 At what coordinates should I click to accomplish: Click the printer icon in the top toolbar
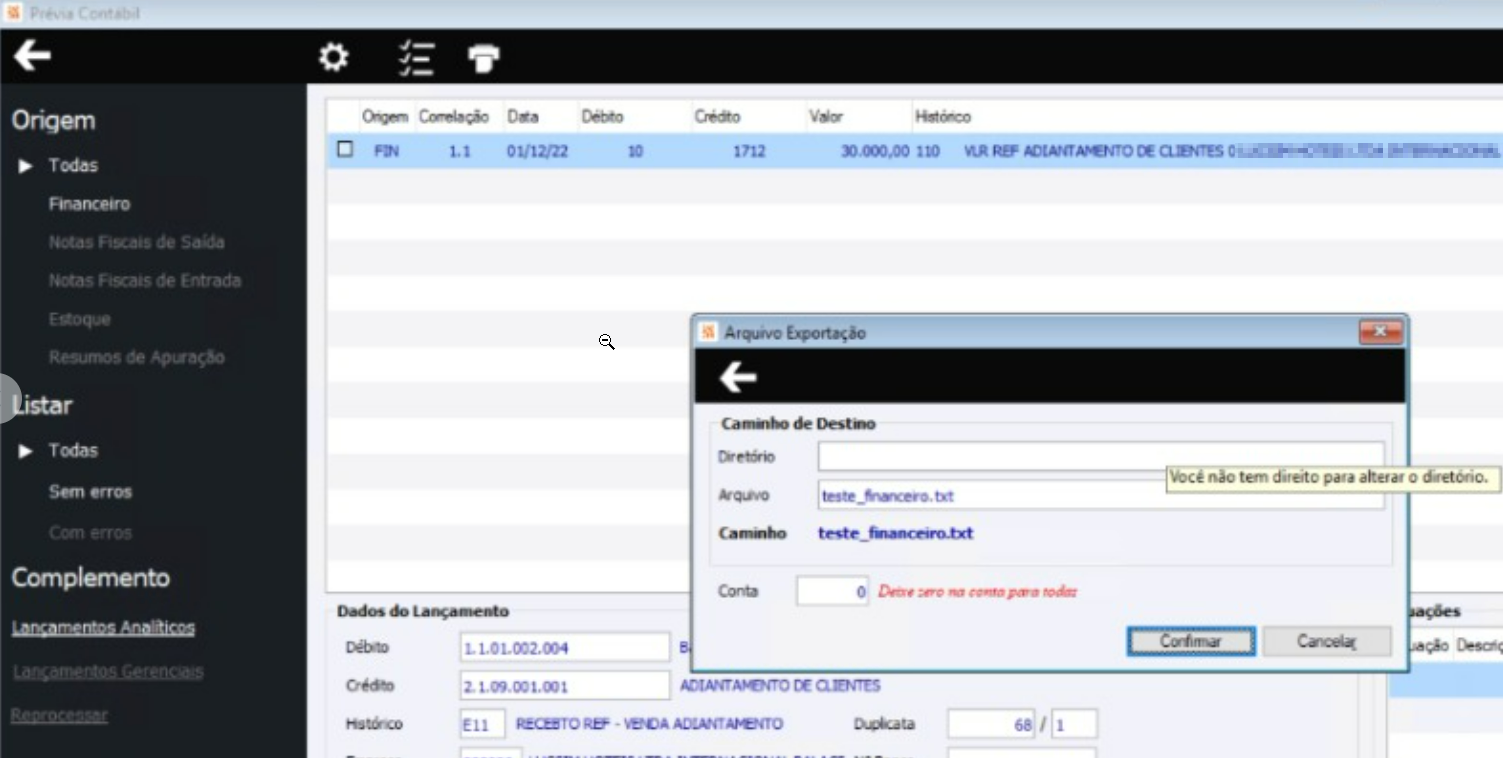coord(484,59)
